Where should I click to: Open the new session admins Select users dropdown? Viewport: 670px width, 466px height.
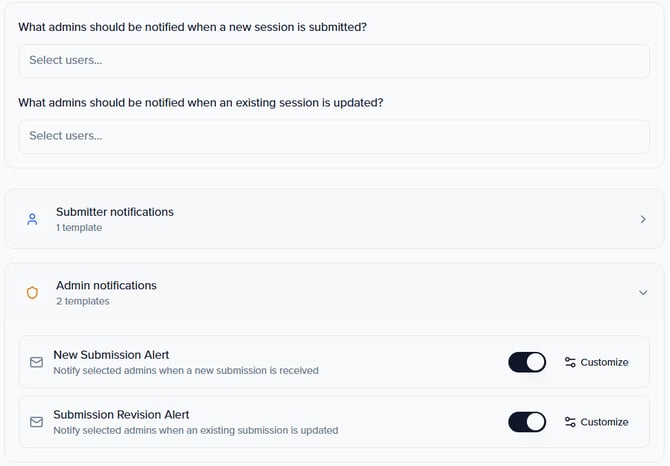pos(334,60)
